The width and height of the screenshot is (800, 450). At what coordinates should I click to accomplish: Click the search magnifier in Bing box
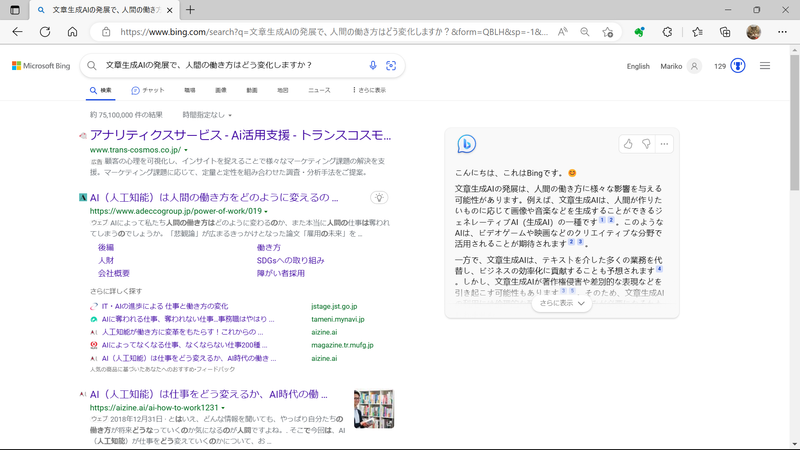pyautogui.click(x=91, y=65)
